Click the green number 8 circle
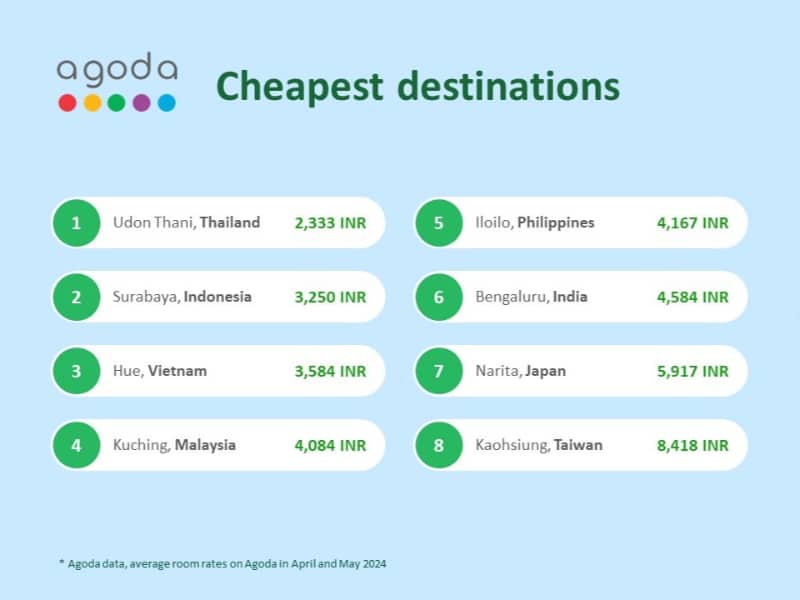 click(x=439, y=445)
